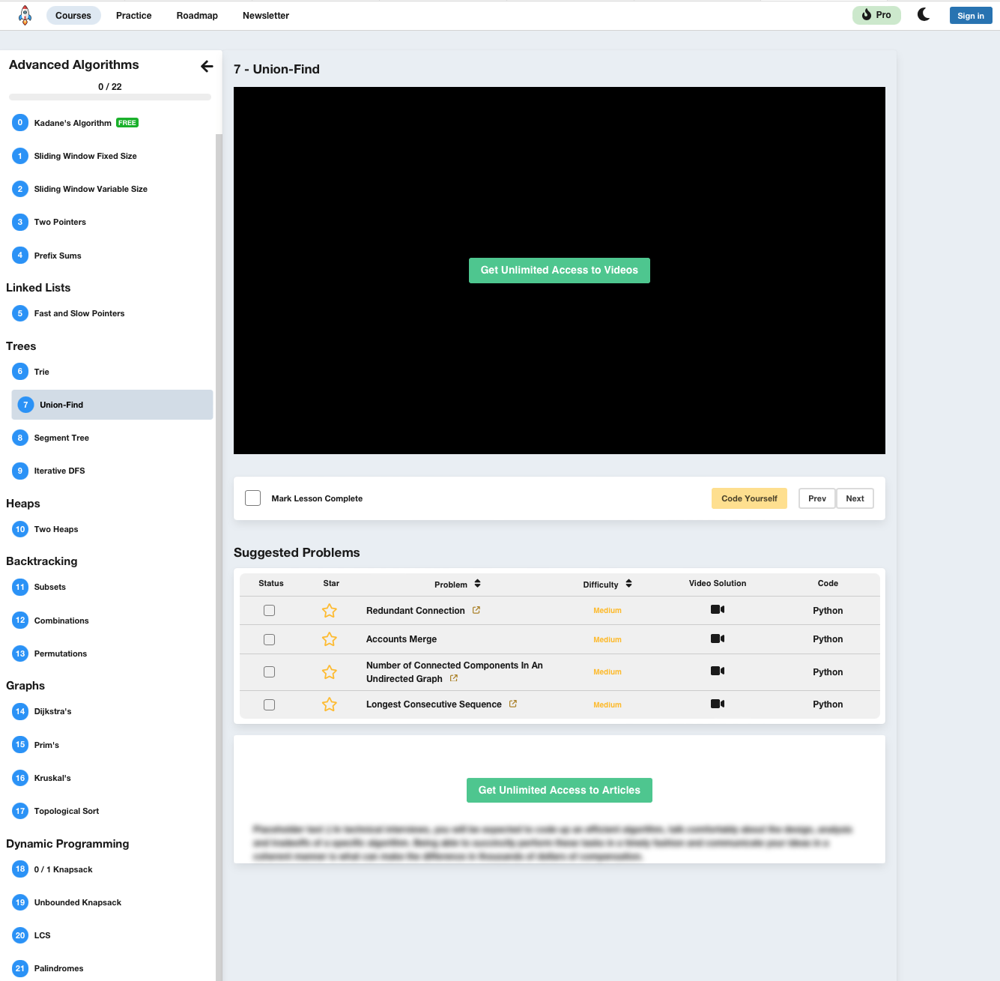Open external link for Longest Consecutive Sequence
The image size is (1000, 981).
[513, 704]
